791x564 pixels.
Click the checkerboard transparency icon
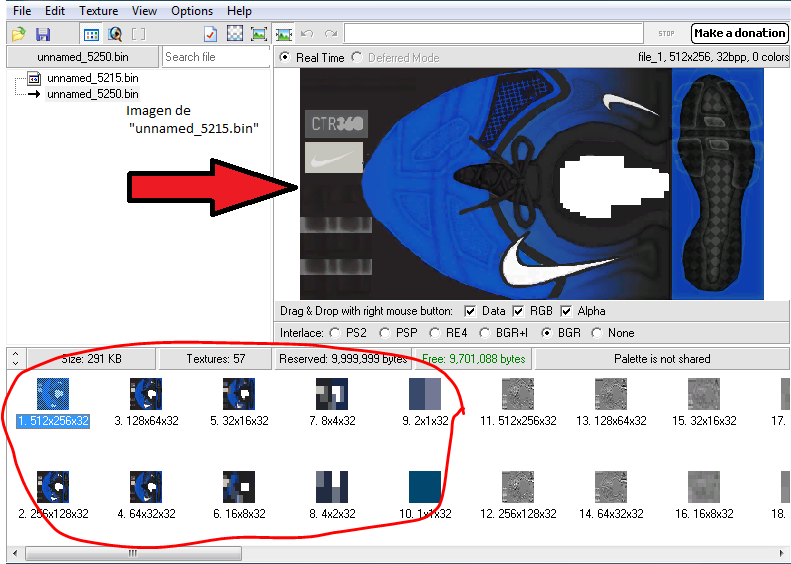click(235, 34)
